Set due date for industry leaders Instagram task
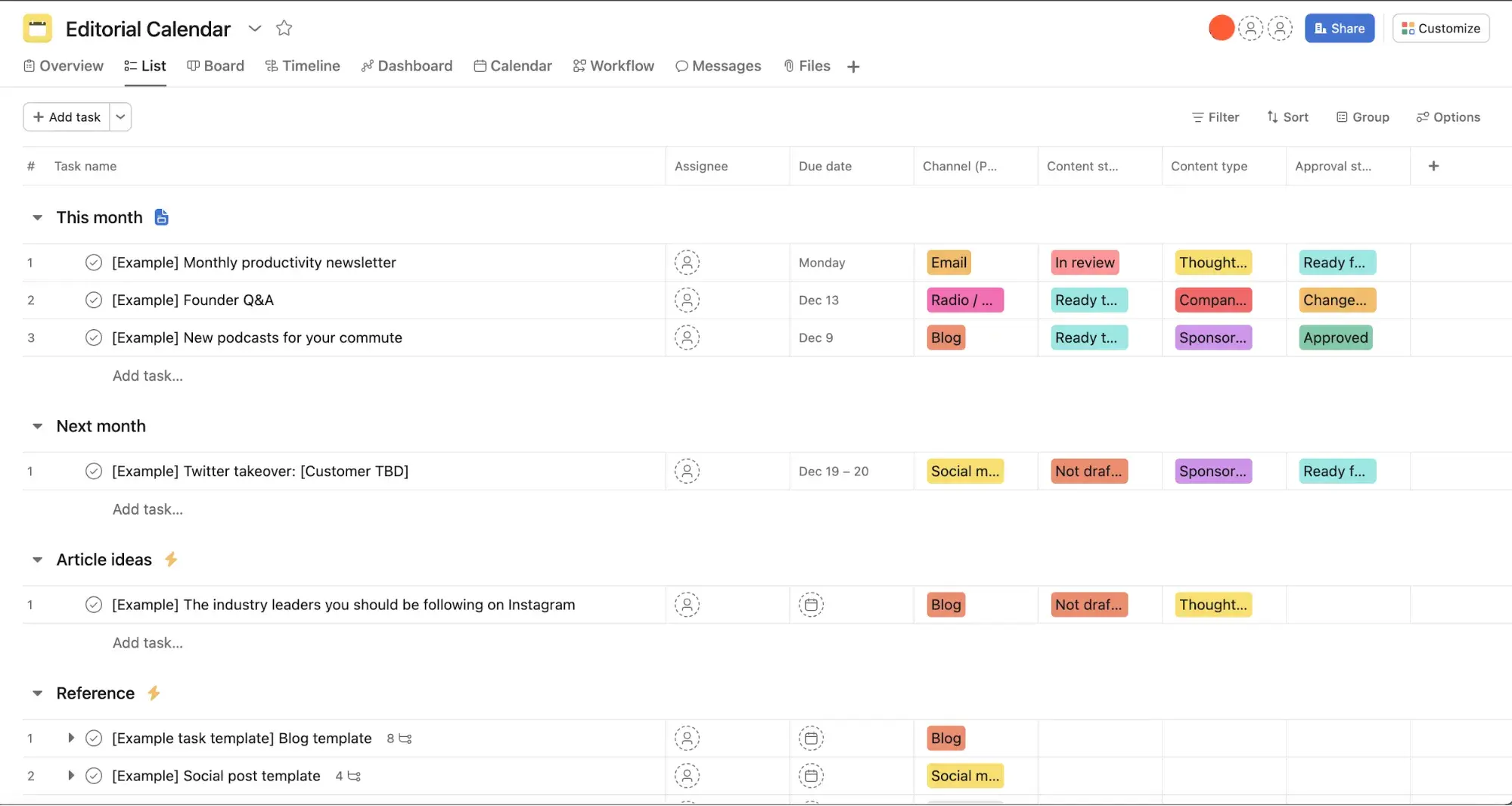1512x806 pixels. click(x=811, y=605)
